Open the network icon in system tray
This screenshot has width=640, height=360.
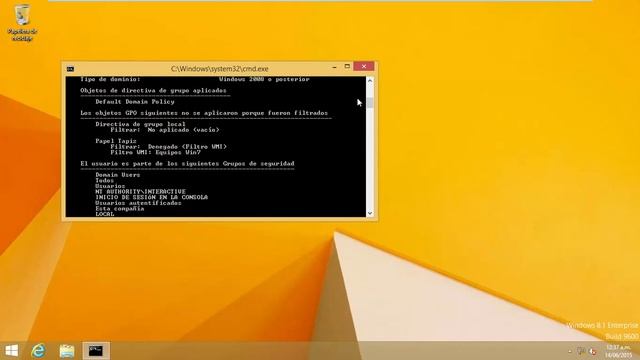coord(582,351)
